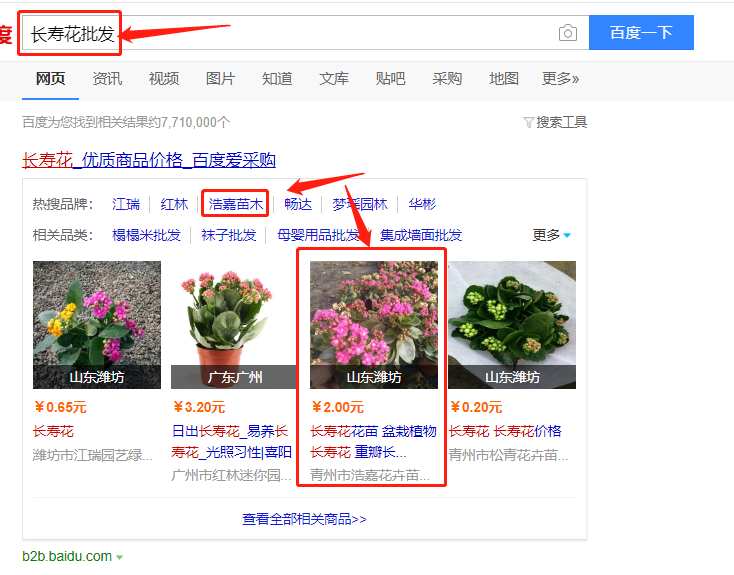The height and width of the screenshot is (575, 734).
Task: Open the 更多» tab menu
Action: pyautogui.click(x=560, y=79)
